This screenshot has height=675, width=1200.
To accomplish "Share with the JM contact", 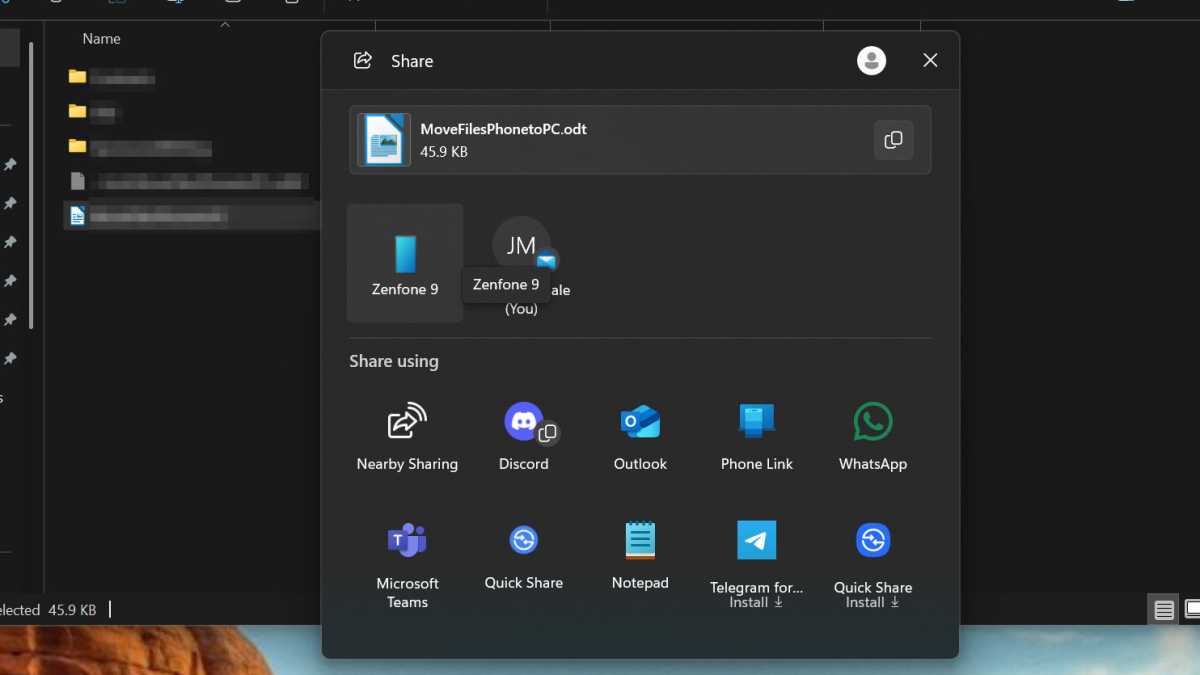I will pos(521,245).
